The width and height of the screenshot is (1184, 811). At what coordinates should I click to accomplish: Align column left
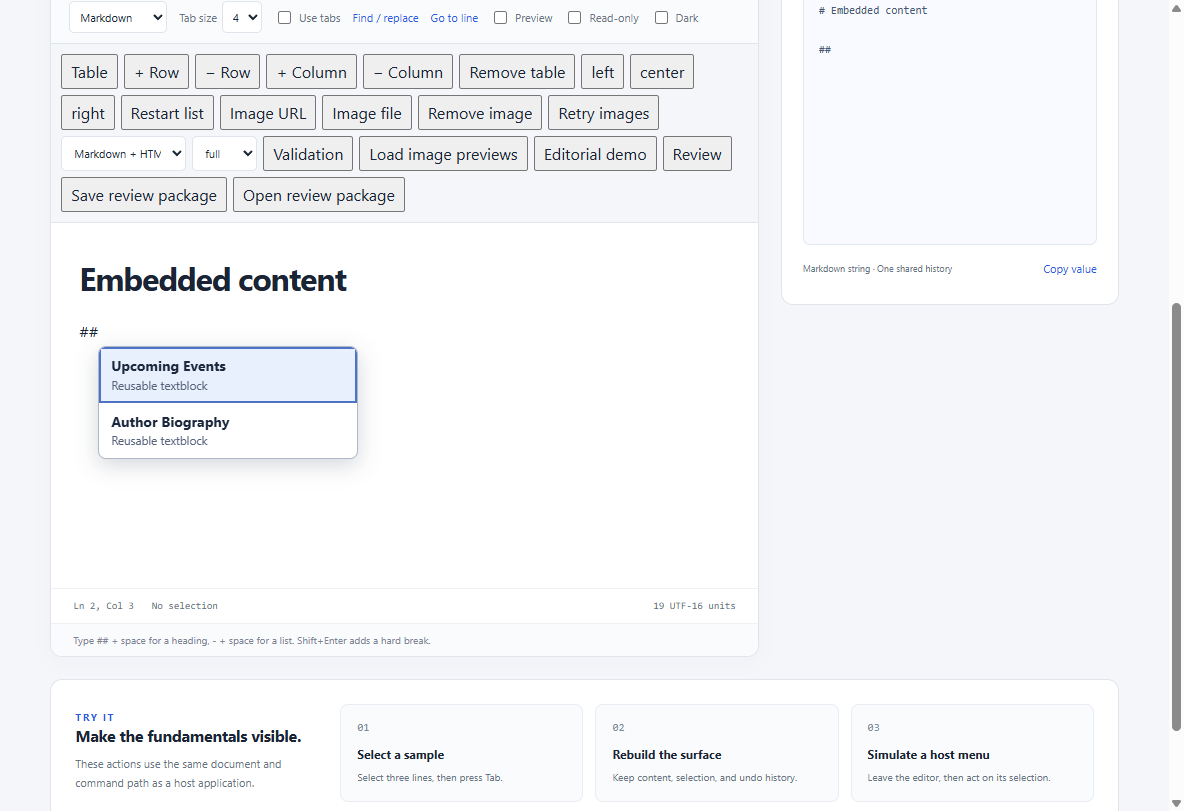tap(603, 72)
